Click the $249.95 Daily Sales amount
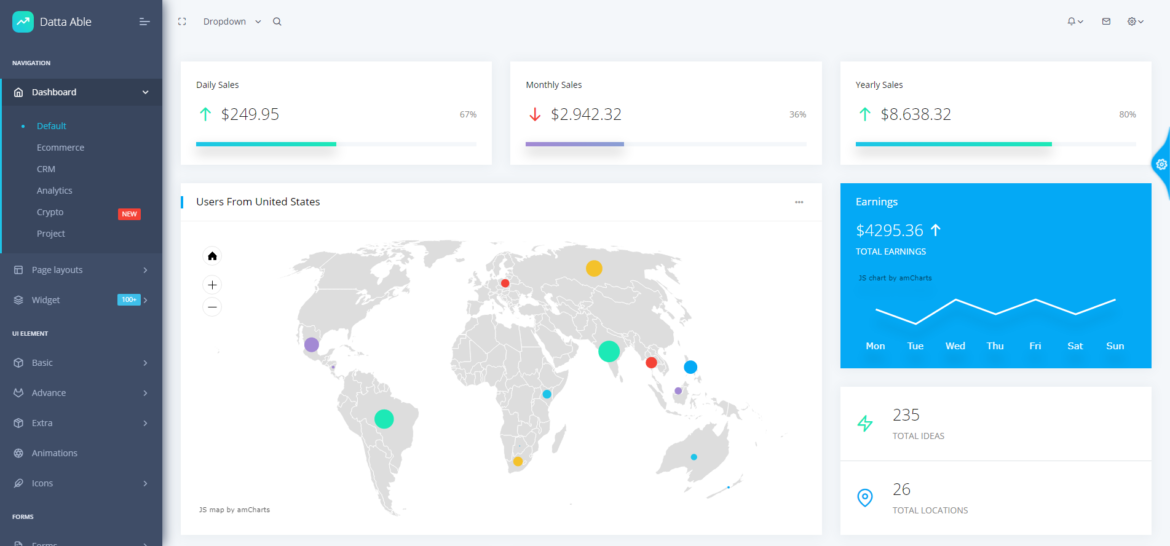1170x546 pixels. [250, 114]
